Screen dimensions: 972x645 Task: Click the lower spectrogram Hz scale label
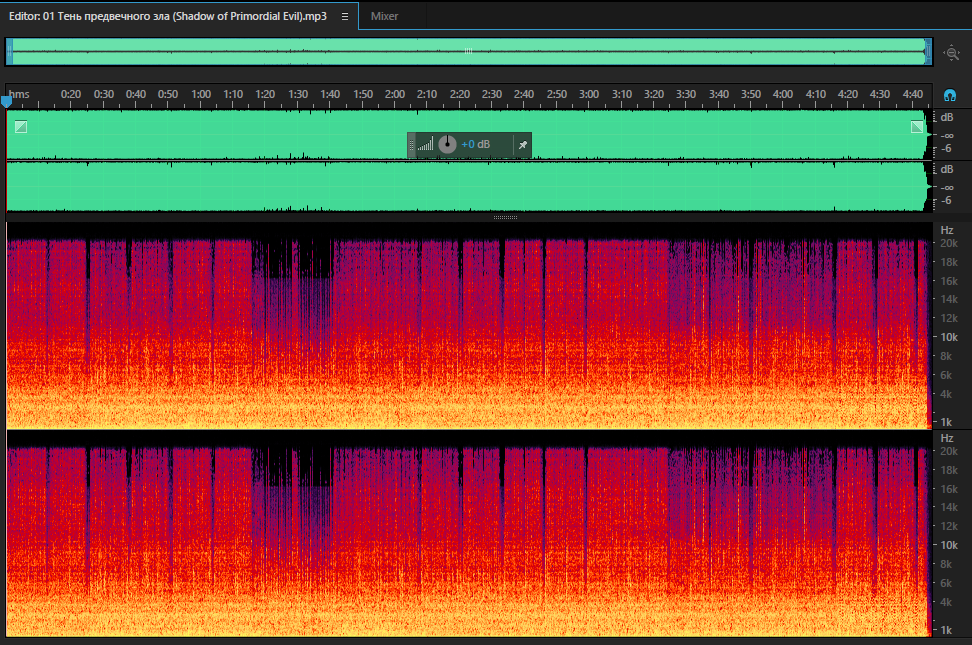[947, 438]
